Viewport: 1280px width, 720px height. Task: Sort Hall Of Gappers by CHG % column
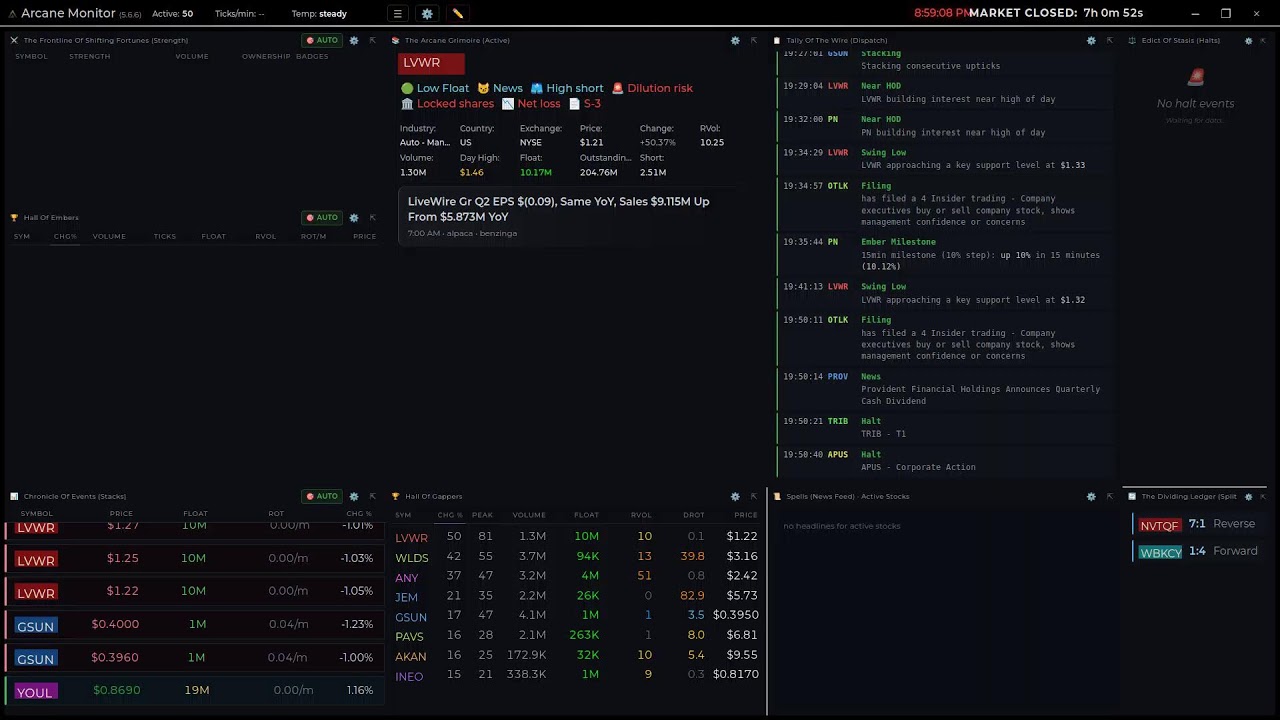point(450,515)
